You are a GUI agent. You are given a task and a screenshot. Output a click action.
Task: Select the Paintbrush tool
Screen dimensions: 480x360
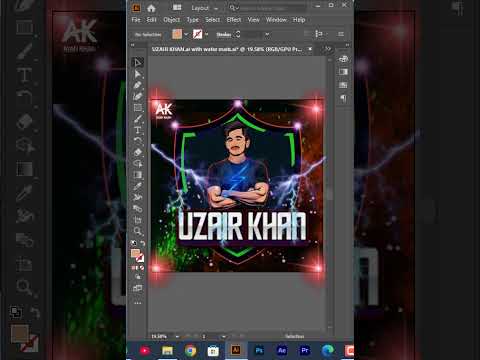(138, 119)
